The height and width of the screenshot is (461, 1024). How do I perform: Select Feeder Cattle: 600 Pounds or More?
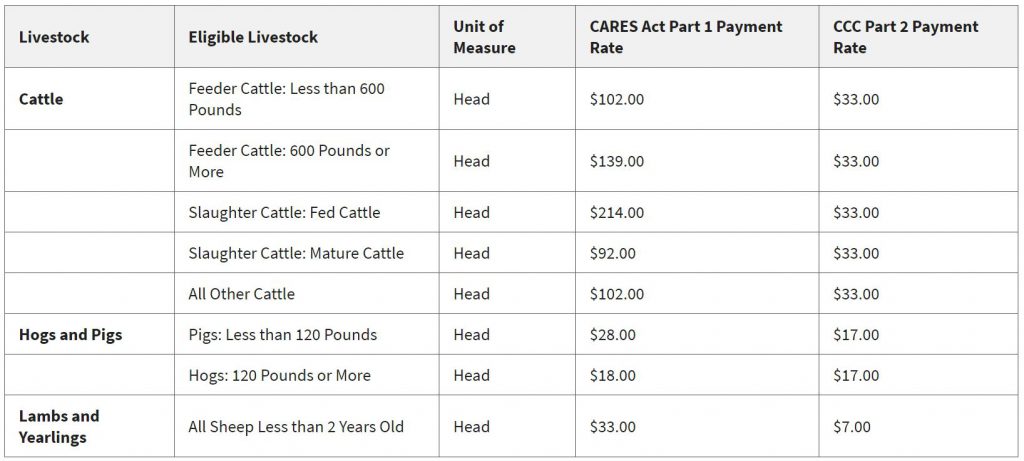289,161
